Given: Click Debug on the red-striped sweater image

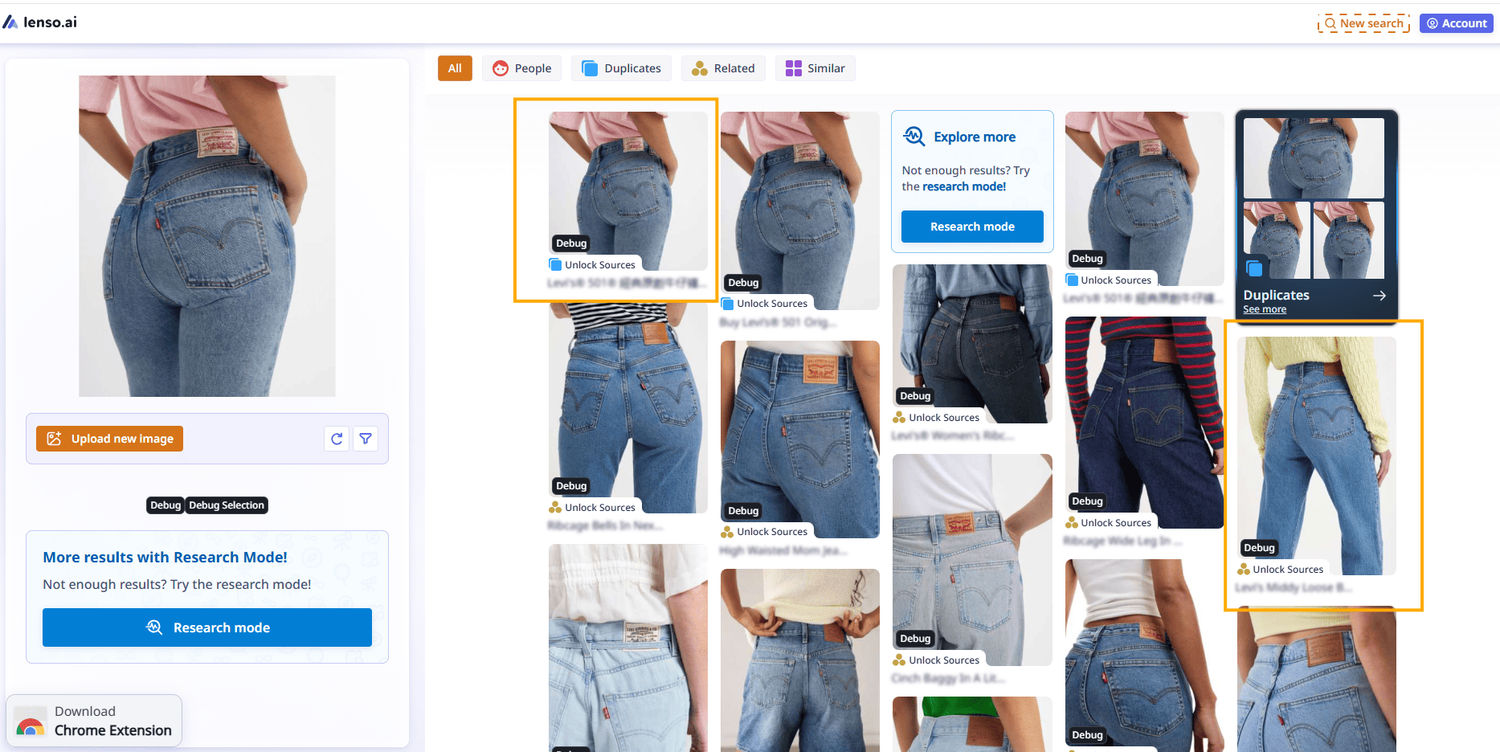Looking at the screenshot, I should 1087,501.
